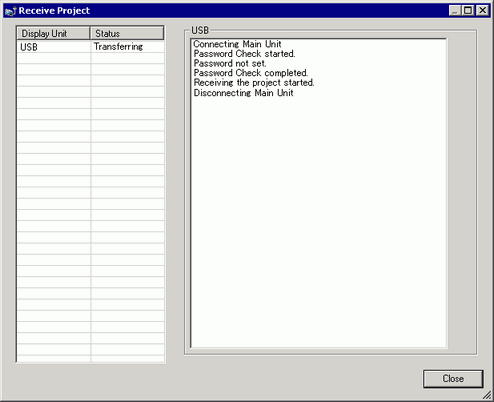Maximize the Receive Project window
Viewport: 494px width, 402px height.
[468, 11]
